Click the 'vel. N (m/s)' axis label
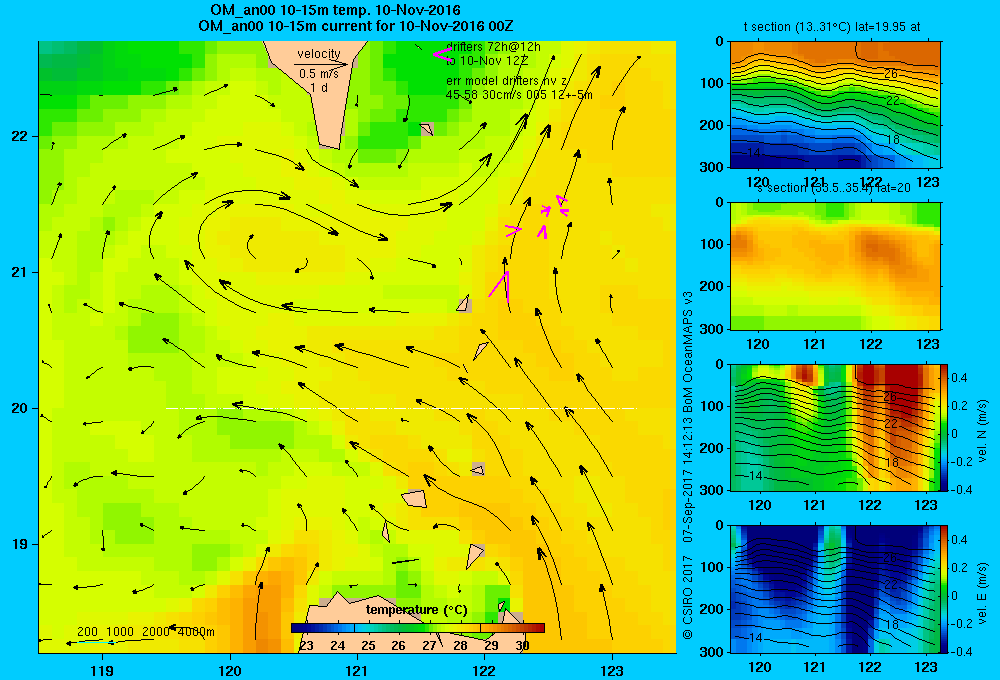The image size is (1000, 680). coord(983,431)
